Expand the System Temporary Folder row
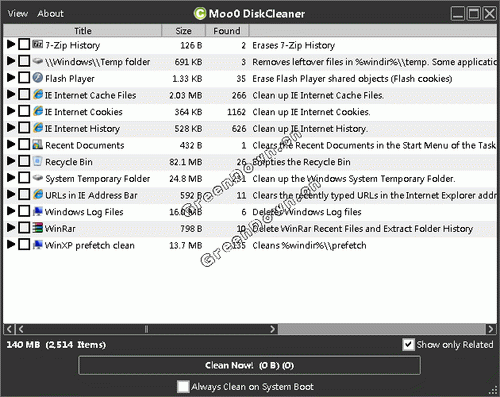The width and height of the screenshot is (500, 397). pyautogui.click(x=11, y=178)
